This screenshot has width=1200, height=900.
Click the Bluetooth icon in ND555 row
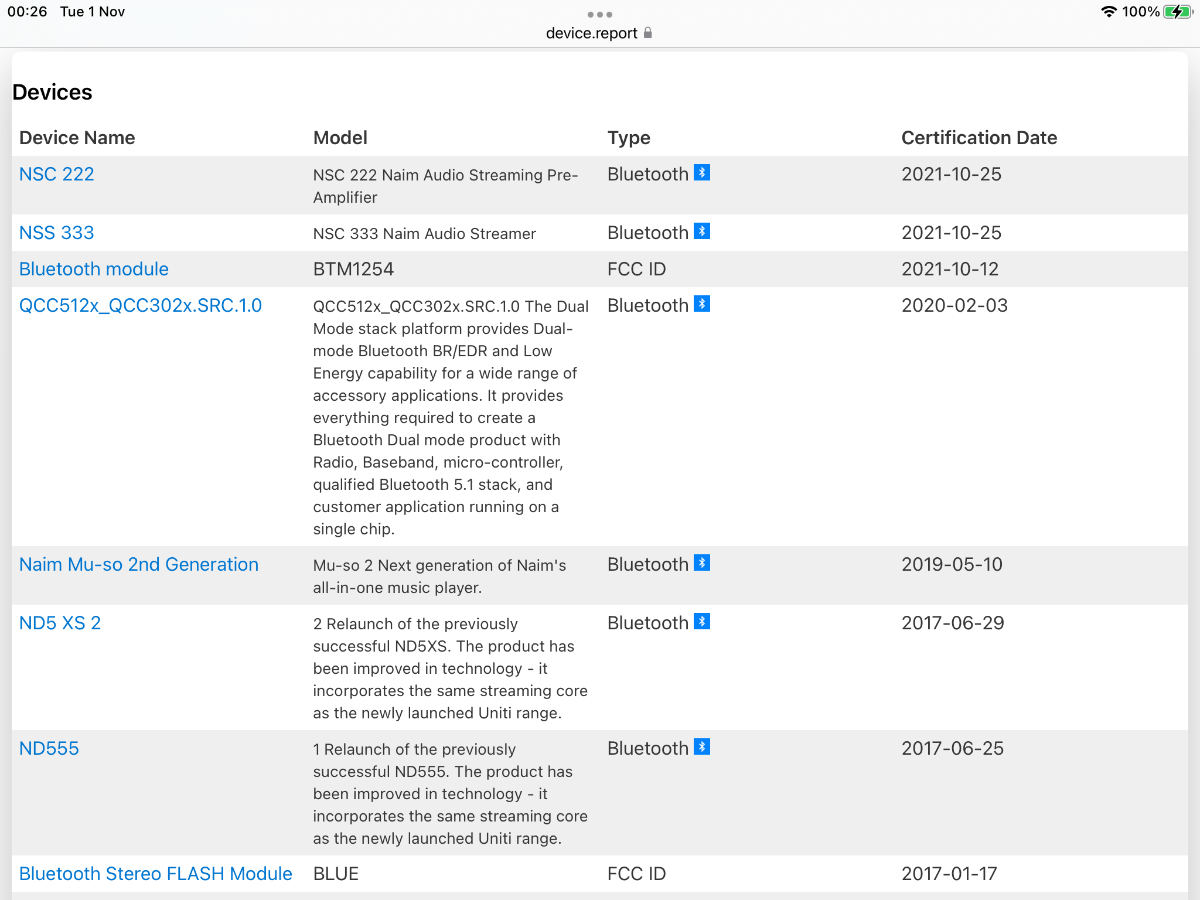tap(702, 747)
